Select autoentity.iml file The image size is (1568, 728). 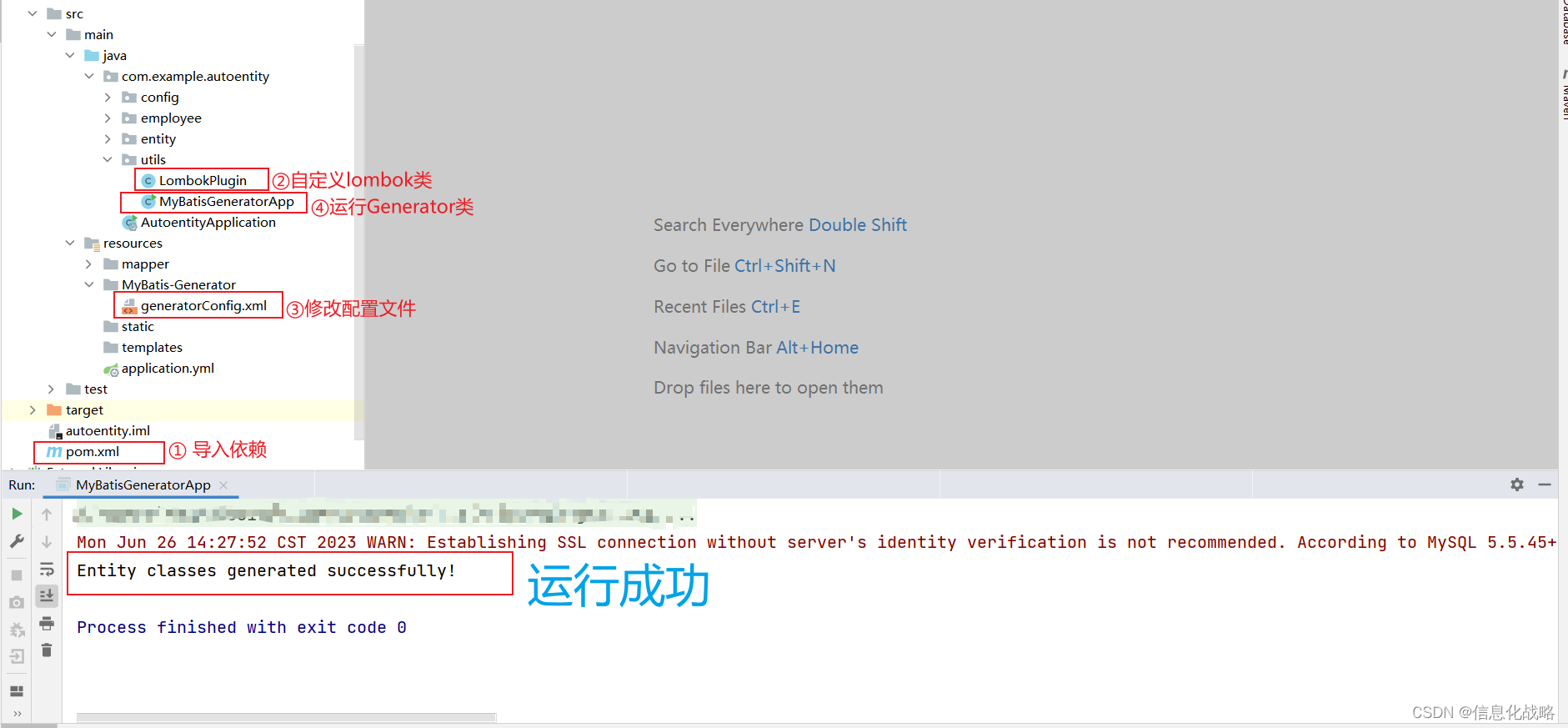pyautogui.click(x=108, y=430)
